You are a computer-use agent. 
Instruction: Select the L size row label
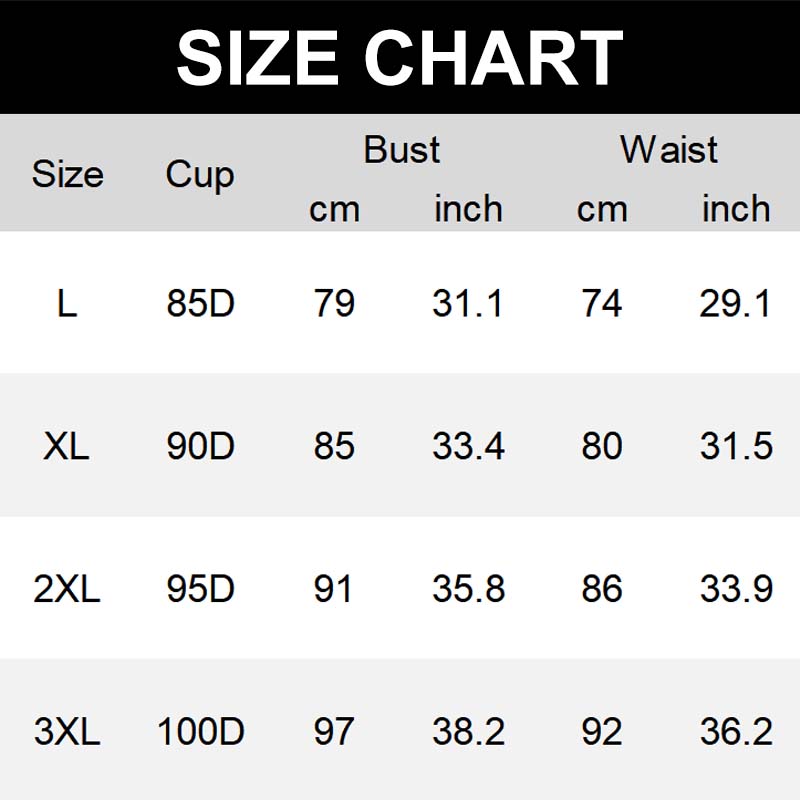pyautogui.click(x=67, y=303)
